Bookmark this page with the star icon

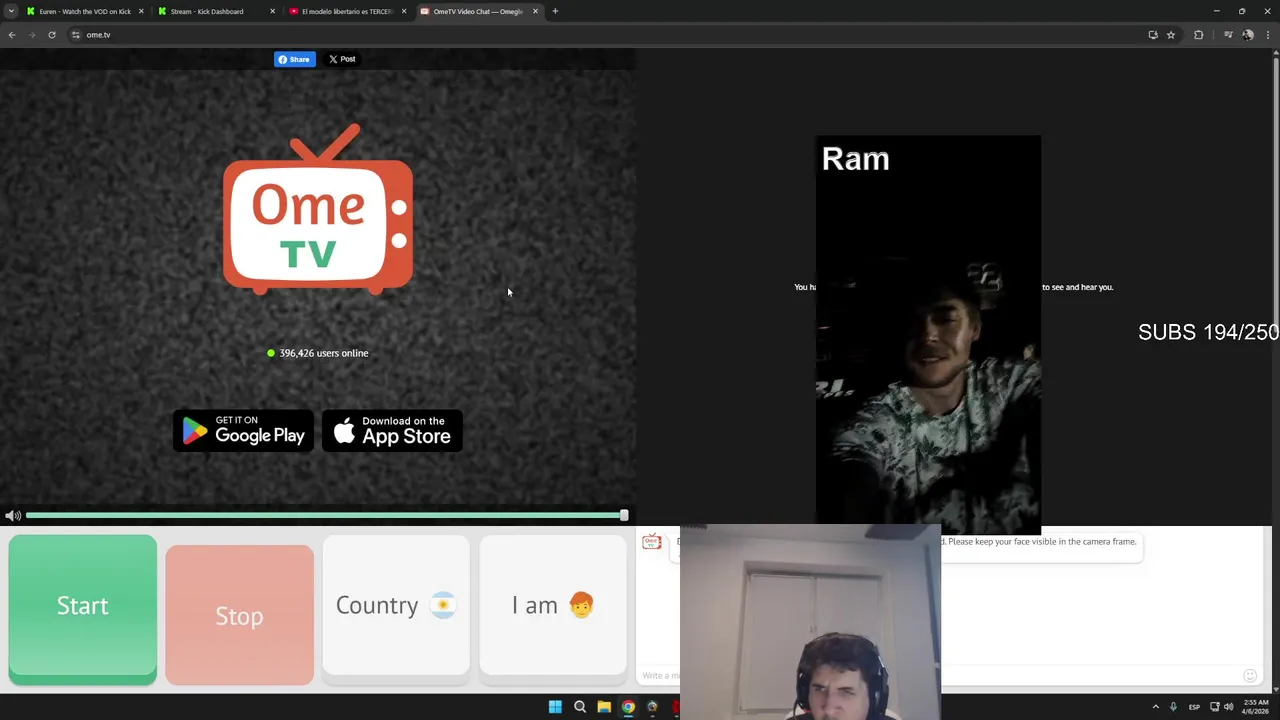[1171, 35]
